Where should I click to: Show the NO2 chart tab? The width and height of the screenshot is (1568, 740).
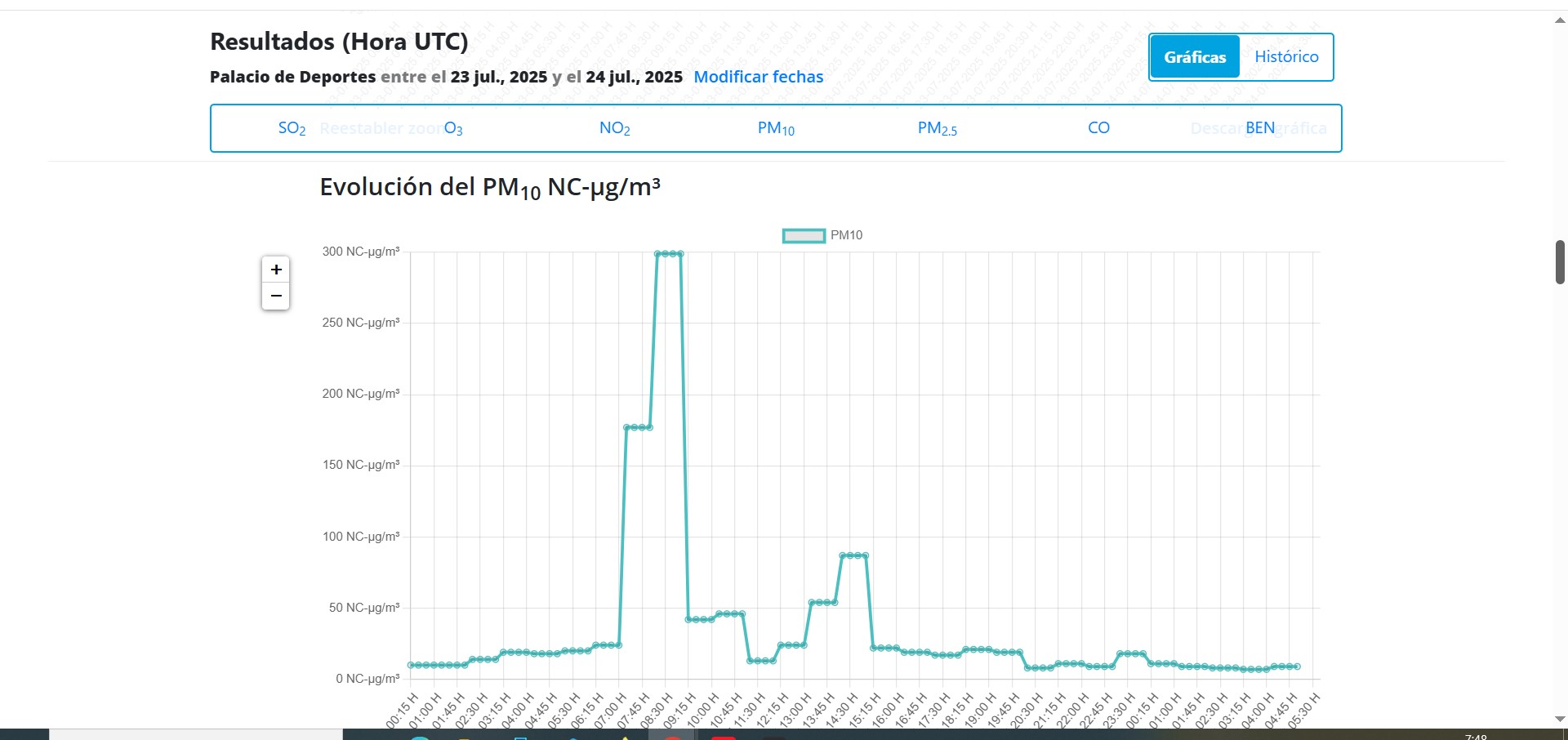[x=614, y=128]
